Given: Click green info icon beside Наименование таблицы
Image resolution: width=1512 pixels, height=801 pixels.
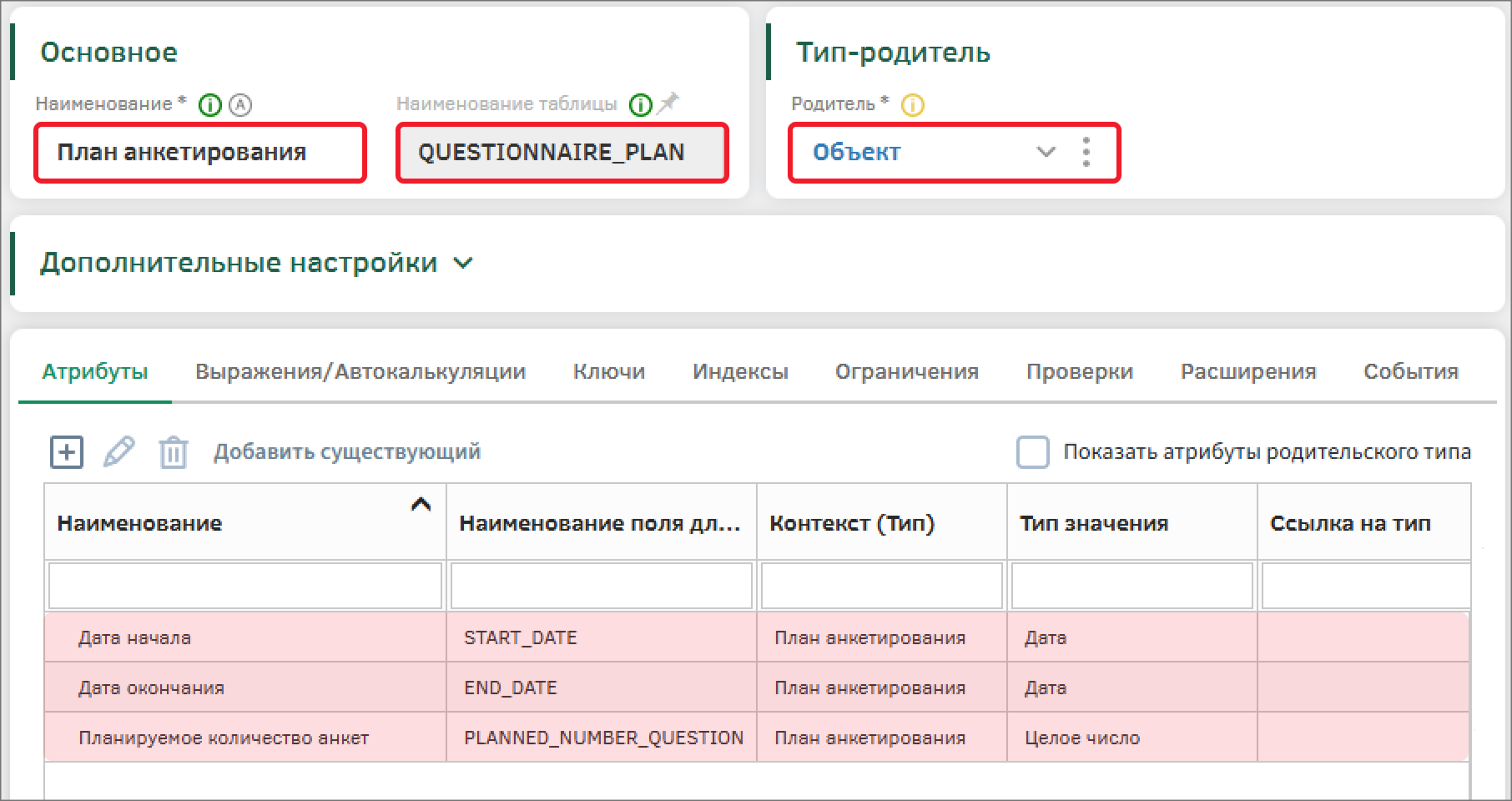Looking at the screenshot, I should point(640,105).
